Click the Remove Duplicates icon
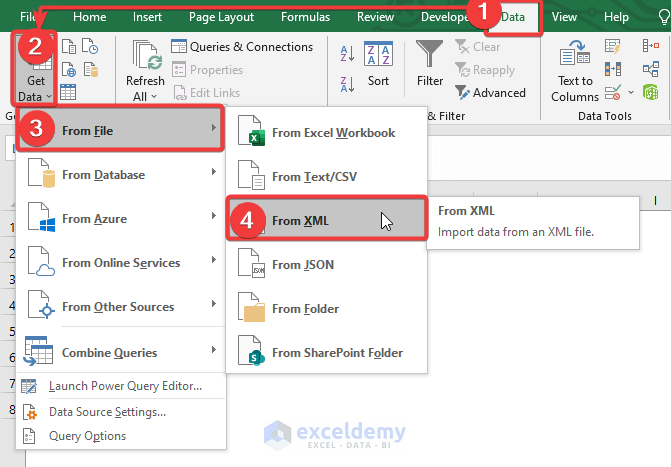This screenshot has width=671, height=467. [x=613, y=69]
